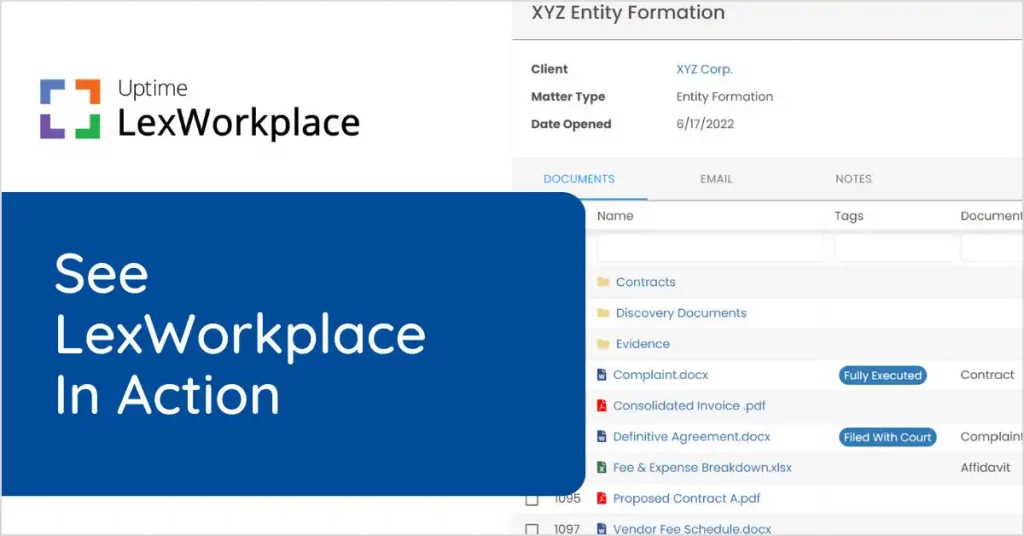Click the XYZ Entity Formation title
Screen dimensions: 1024x536
coord(628,12)
